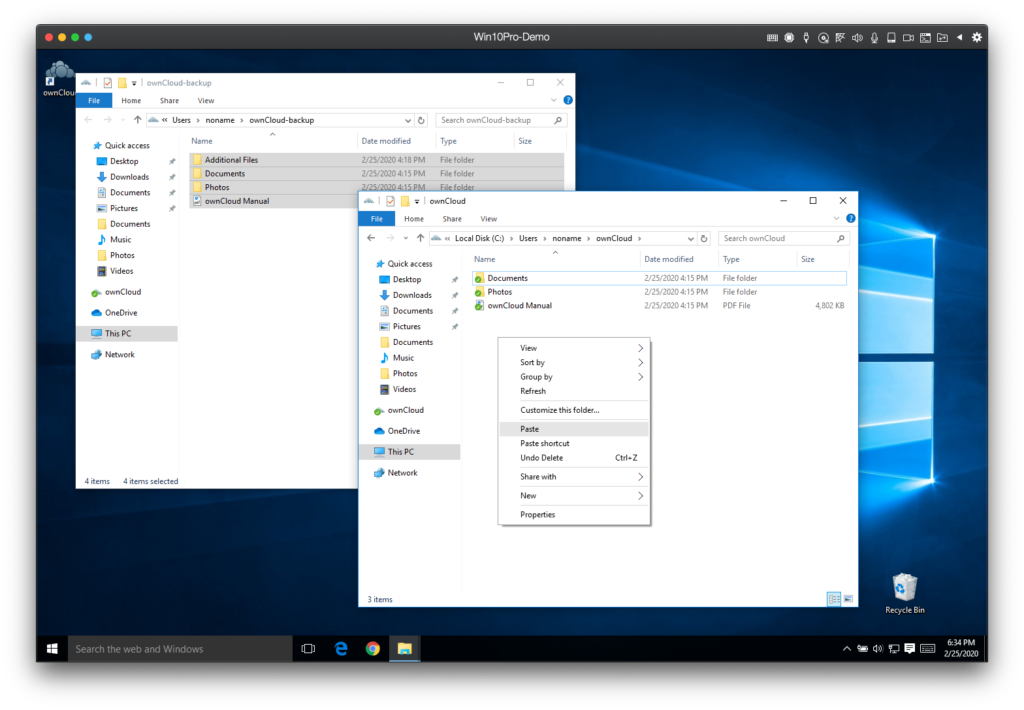The height and width of the screenshot is (710, 1024).
Task: Click the help icon in ownCloud window
Action: [850, 218]
